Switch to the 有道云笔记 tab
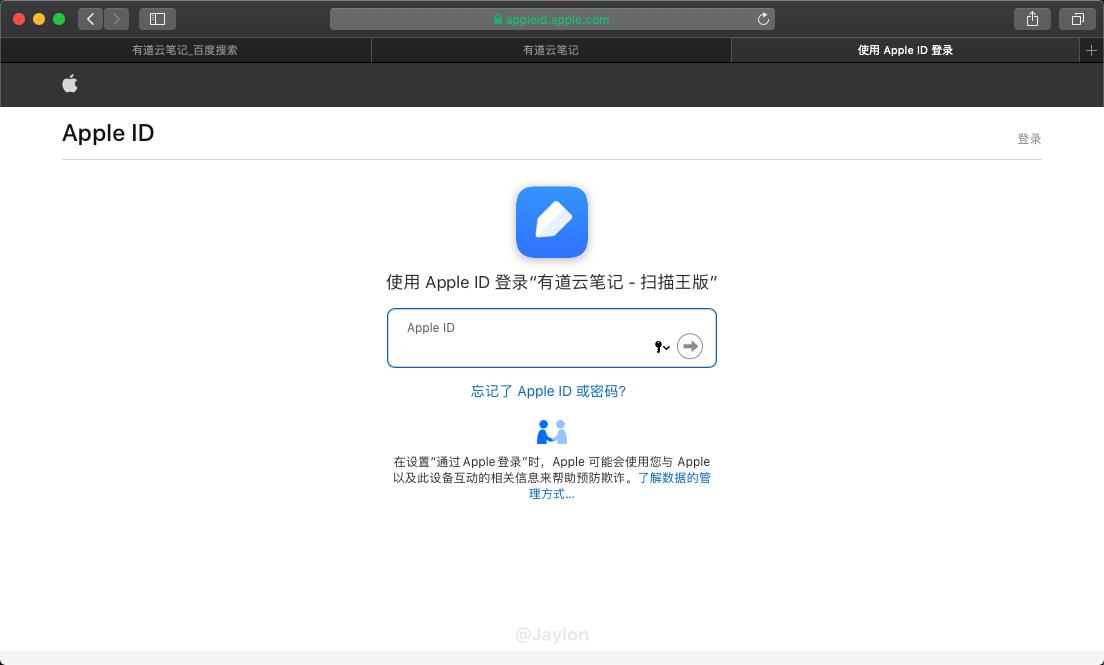Viewport: 1104px width, 665px height. point(551,49)
